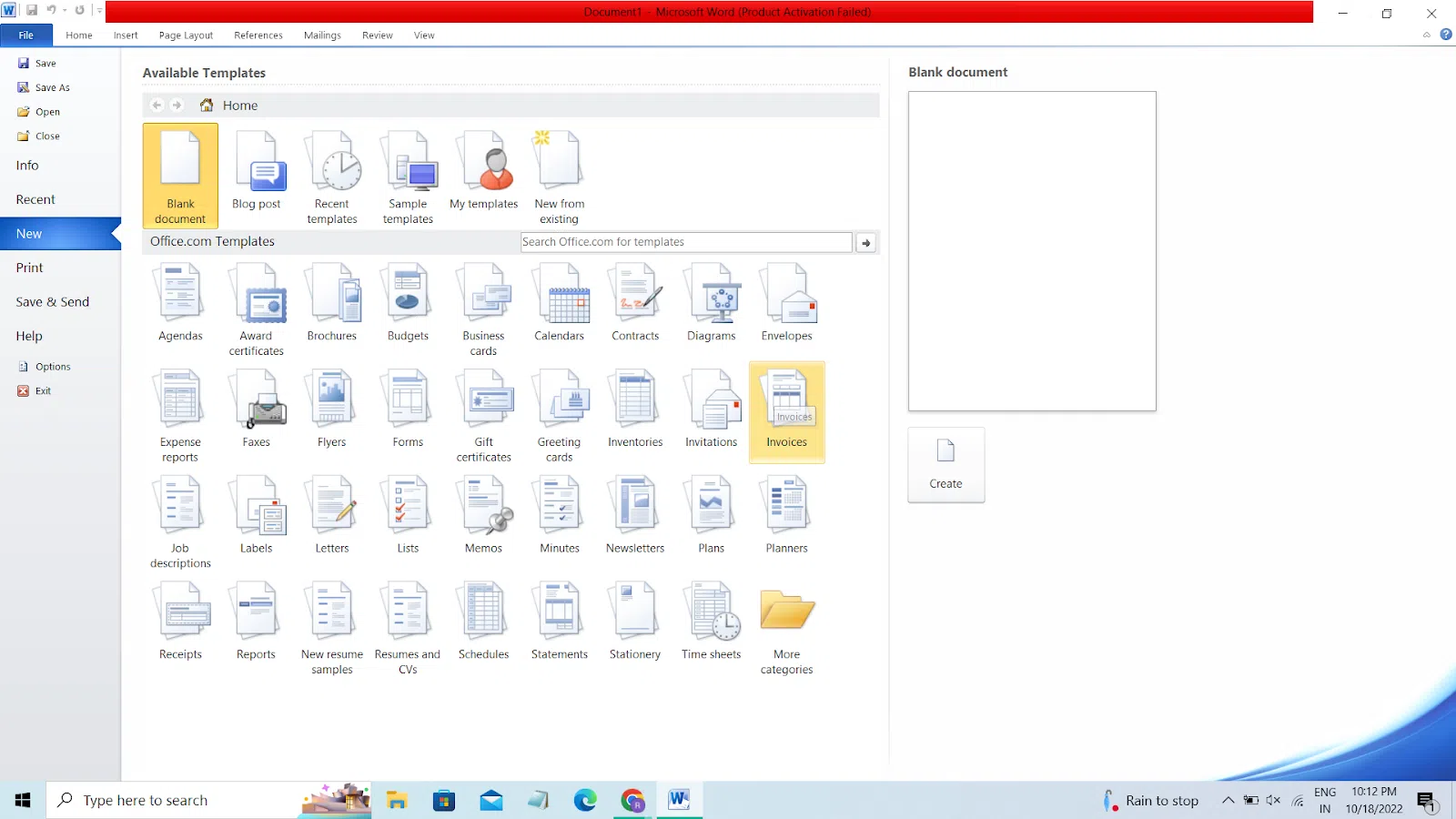
Task: Open the Brochures template category
Action: [x=332, y=302]
